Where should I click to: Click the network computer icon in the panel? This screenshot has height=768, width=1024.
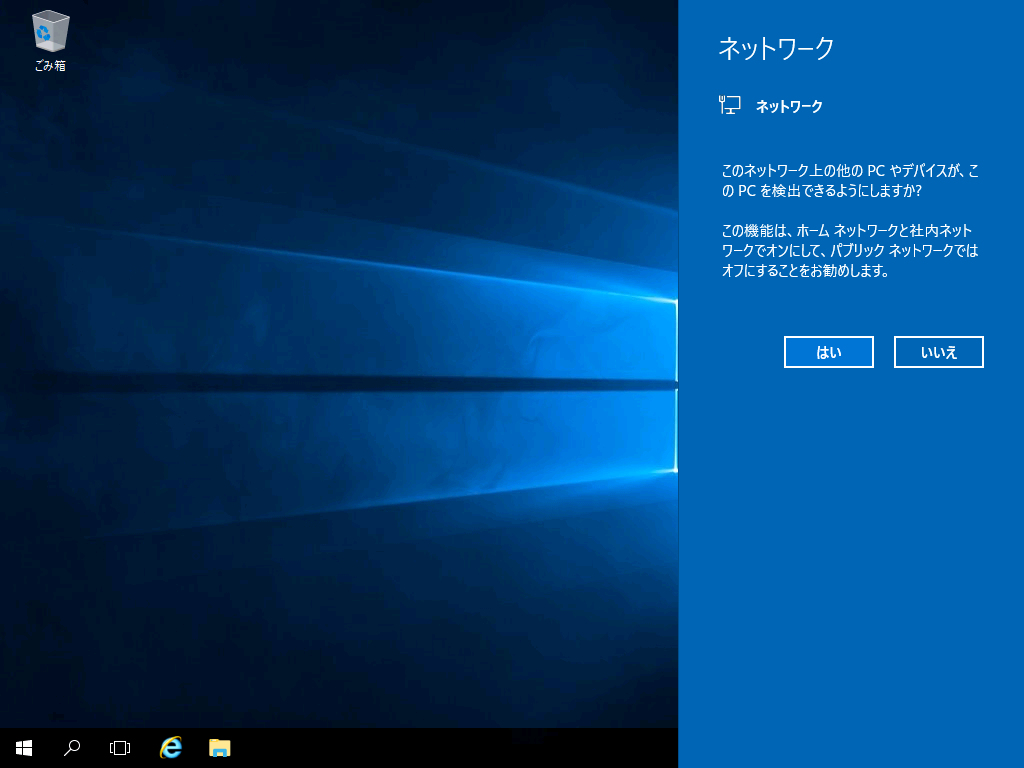(730, 105)
